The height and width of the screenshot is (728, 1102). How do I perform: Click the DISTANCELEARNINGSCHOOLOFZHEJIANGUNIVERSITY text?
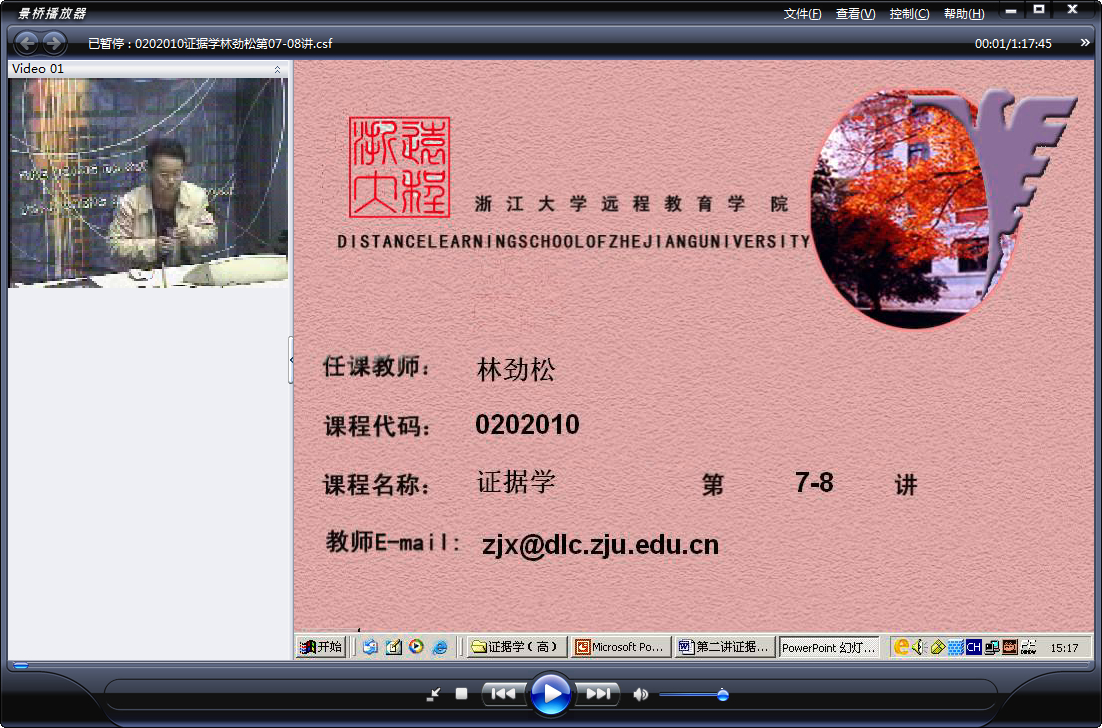coord(573,241)
